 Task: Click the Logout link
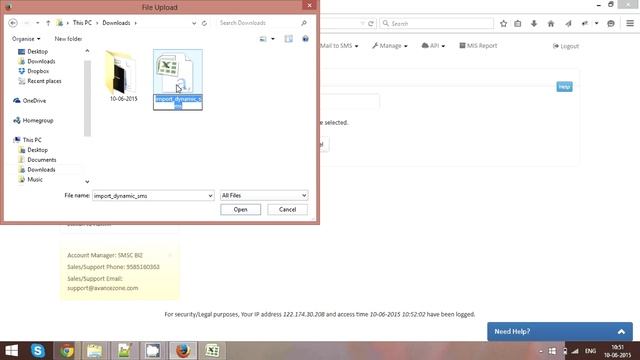[x=566, y=46]
